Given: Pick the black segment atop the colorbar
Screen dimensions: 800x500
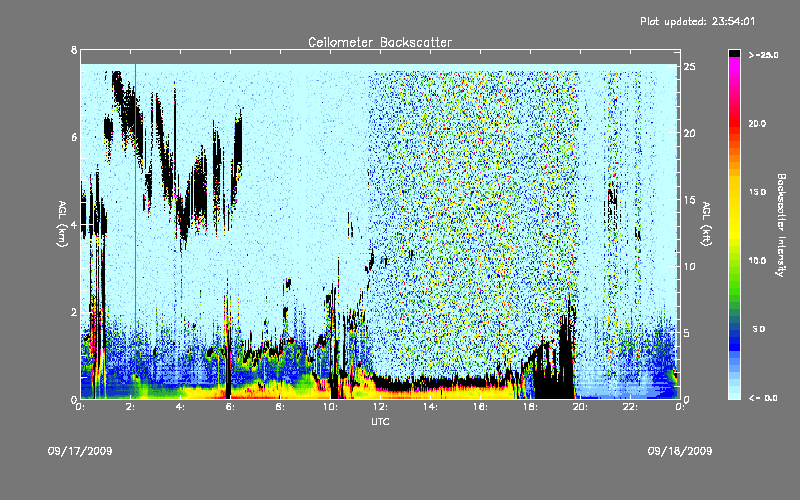Looking at the screenshot, I should click(734, 53).
